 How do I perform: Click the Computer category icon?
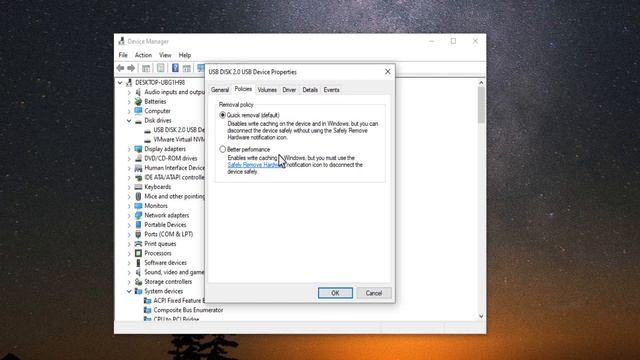click(x=138, y=111)
